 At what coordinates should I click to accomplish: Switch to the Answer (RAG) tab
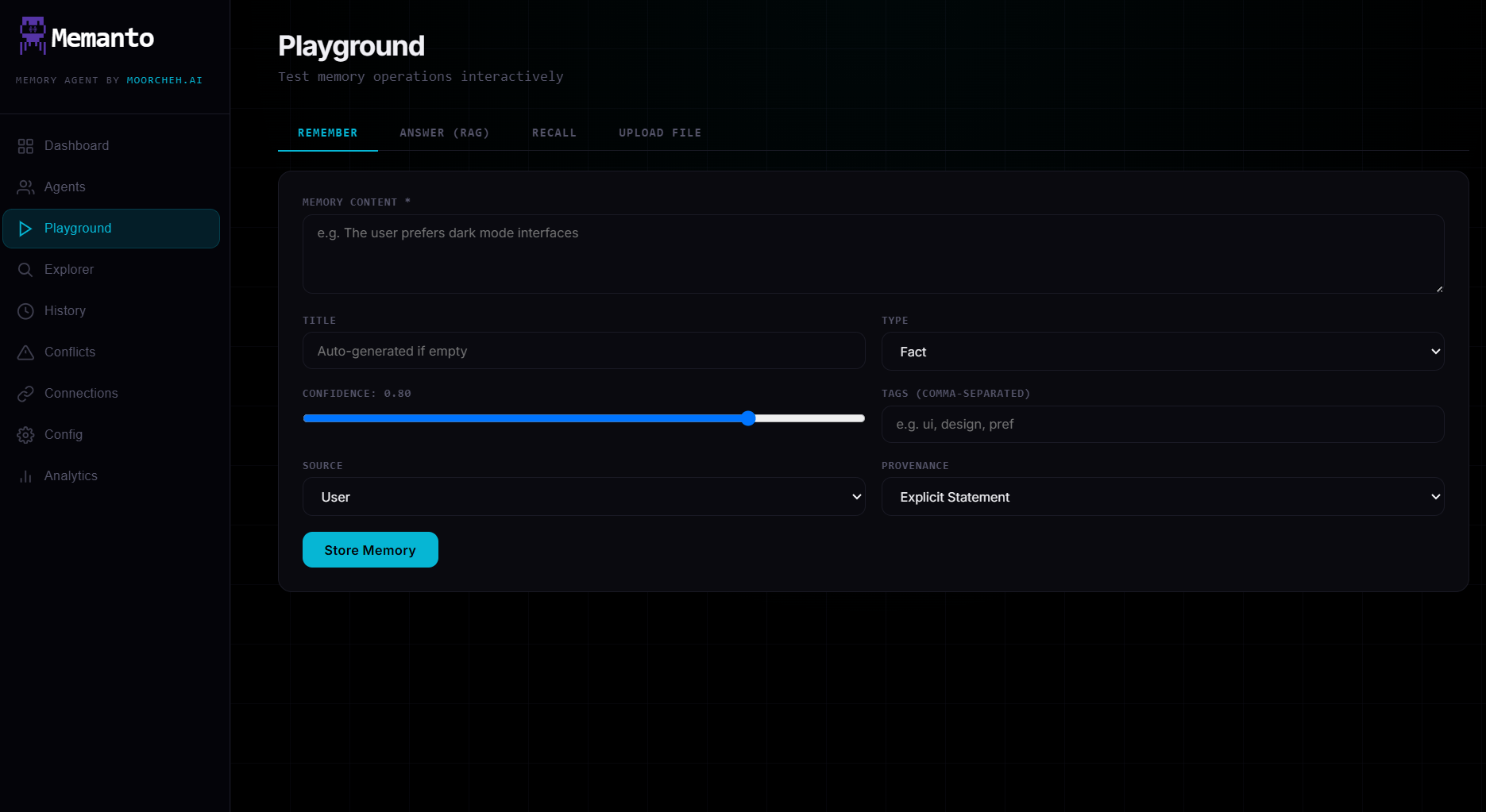tap(444, 133)
